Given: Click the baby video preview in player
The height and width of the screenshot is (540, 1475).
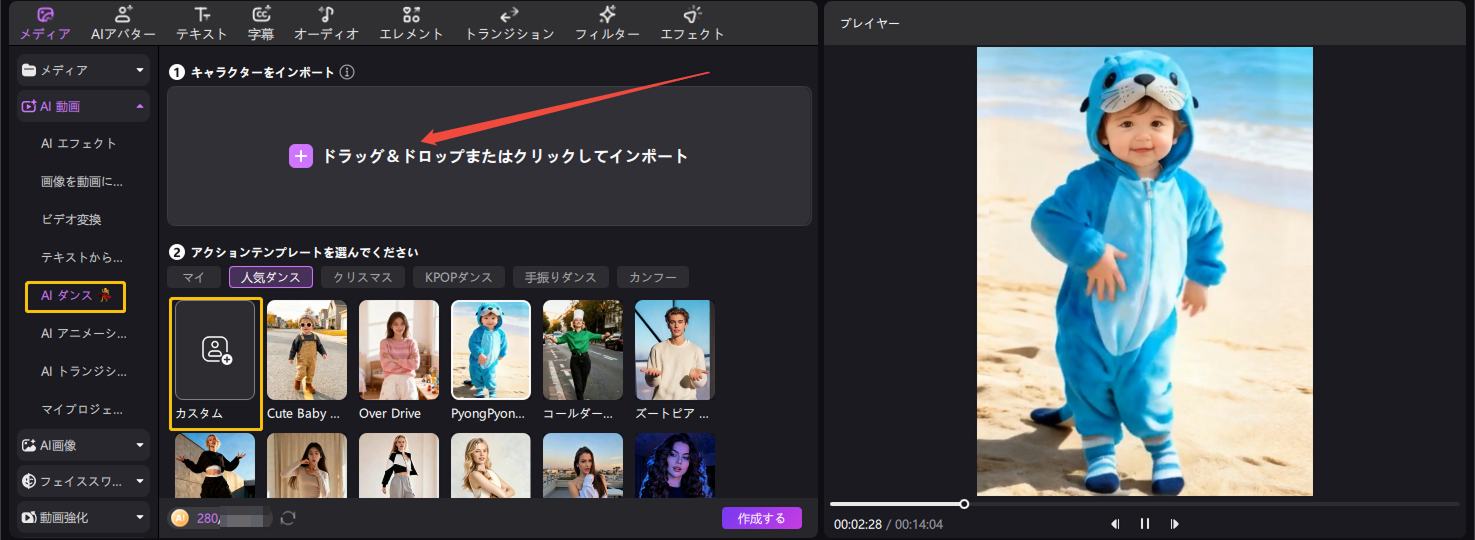Looking at the screenshot, I should click(x=1145, y=271).
